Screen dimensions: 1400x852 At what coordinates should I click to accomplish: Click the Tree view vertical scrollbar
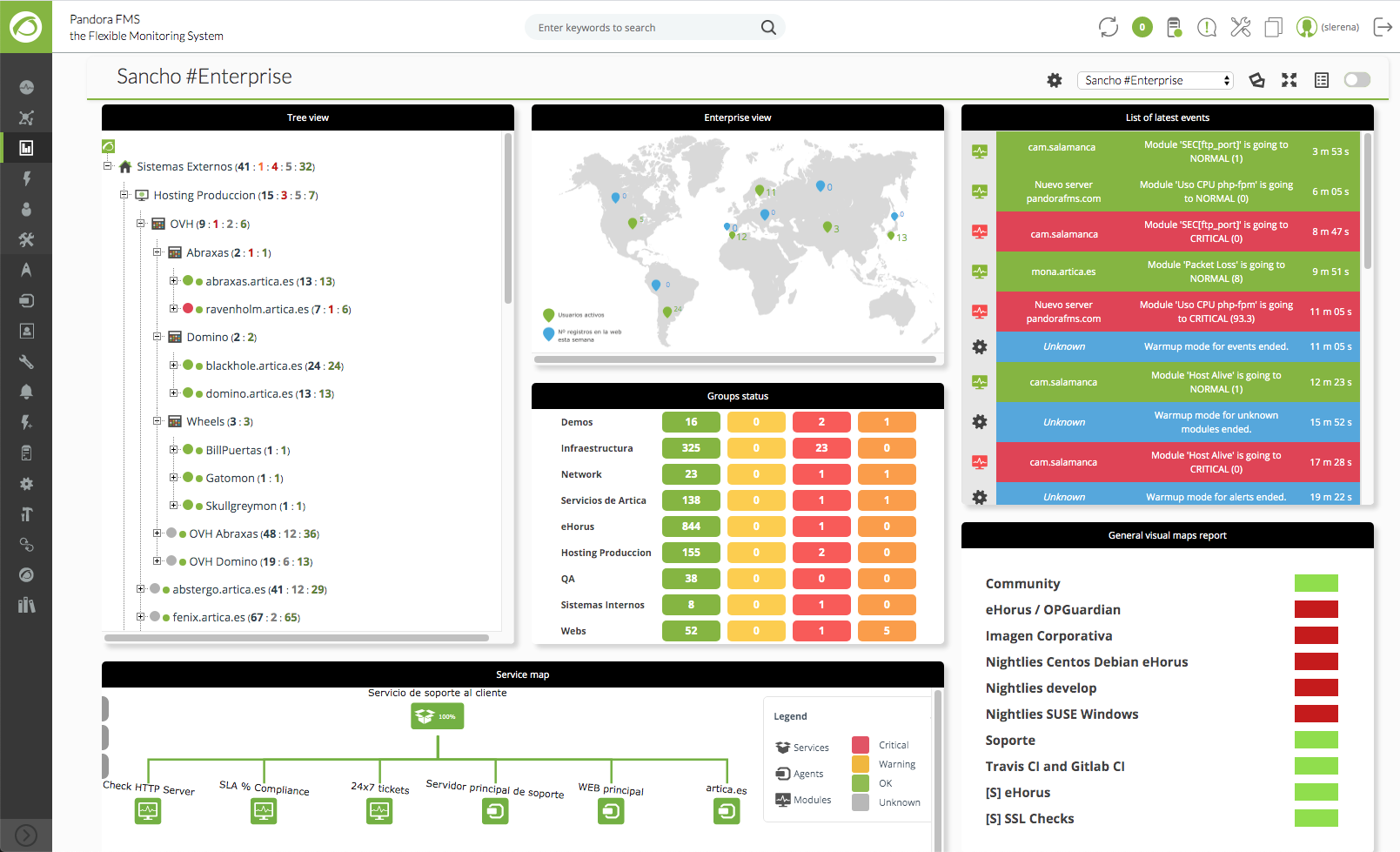coord(508,218)
